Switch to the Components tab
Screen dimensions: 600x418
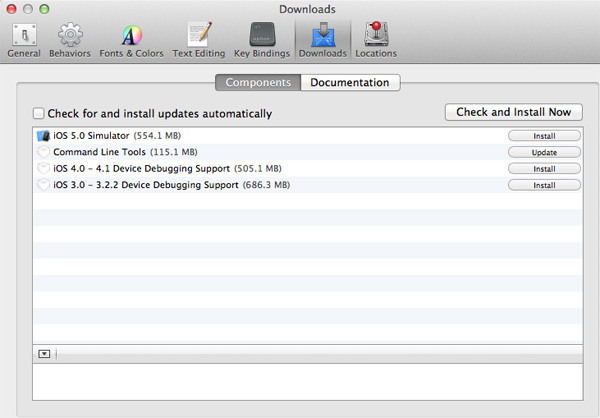click(x=258, y=82)
